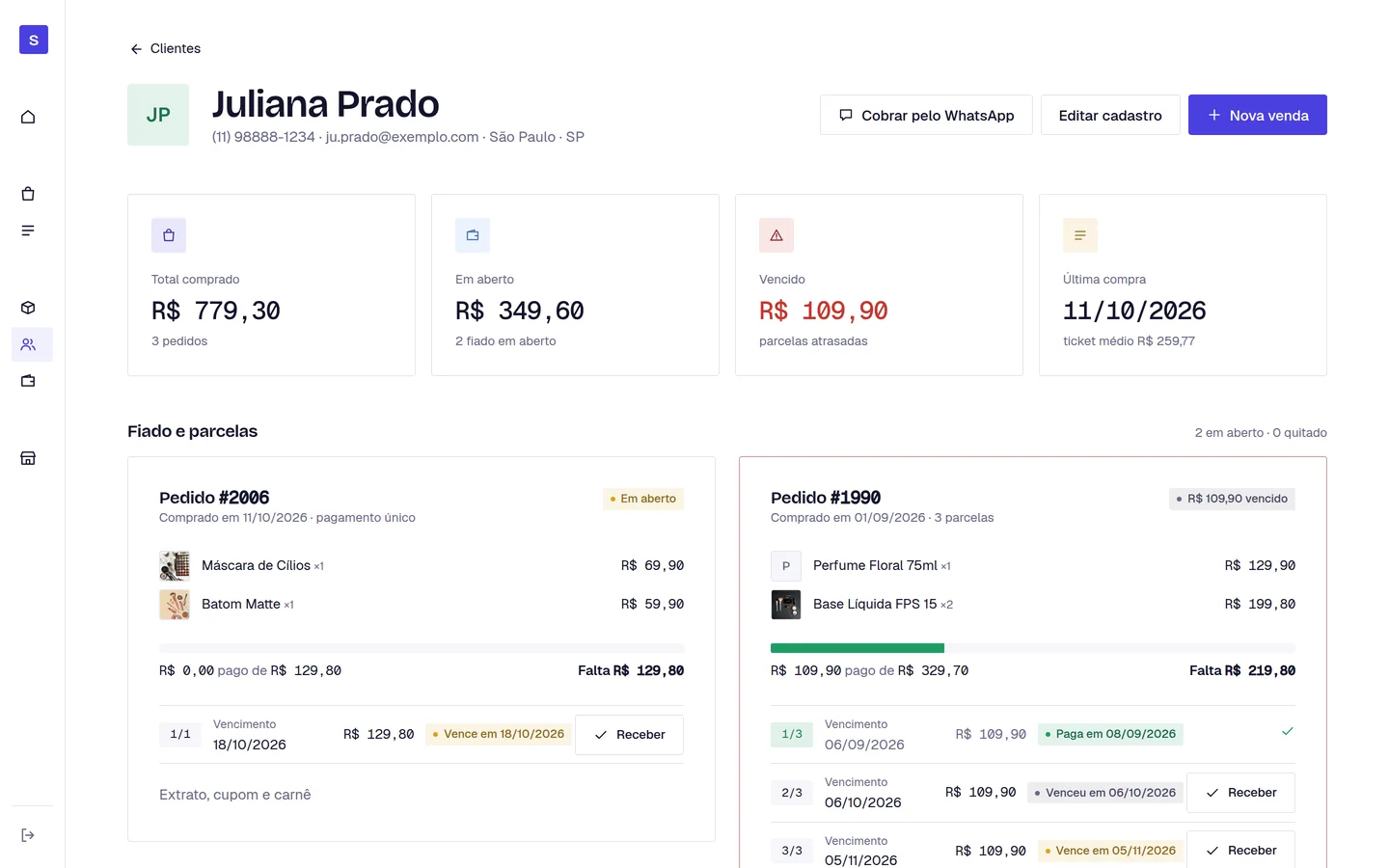Click the R$ 109,90 vencido badge
This screenshot has height=868, width=1389.
(x=1232, y=499)
